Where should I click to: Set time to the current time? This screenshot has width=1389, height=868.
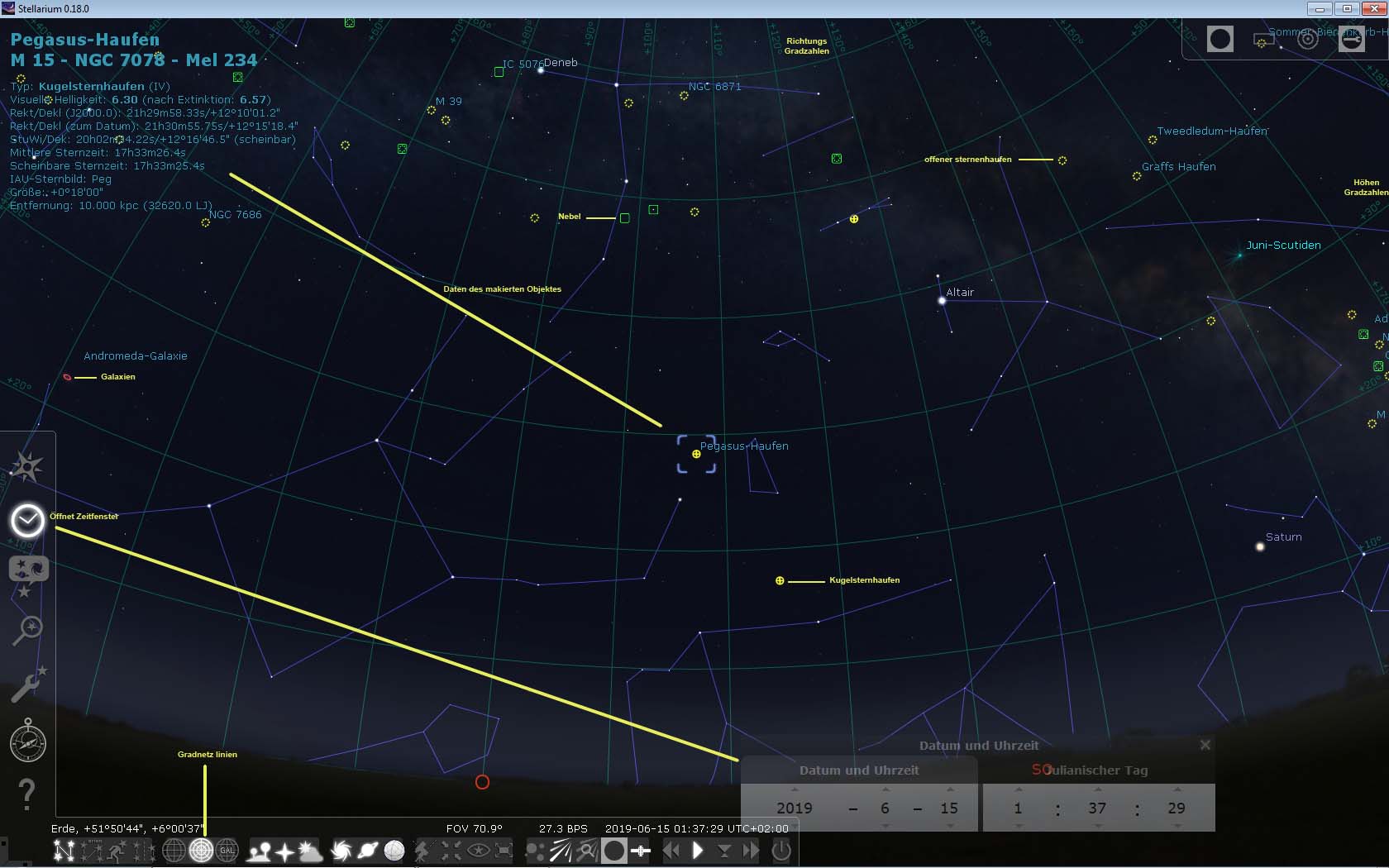click(x=724, y=850)
